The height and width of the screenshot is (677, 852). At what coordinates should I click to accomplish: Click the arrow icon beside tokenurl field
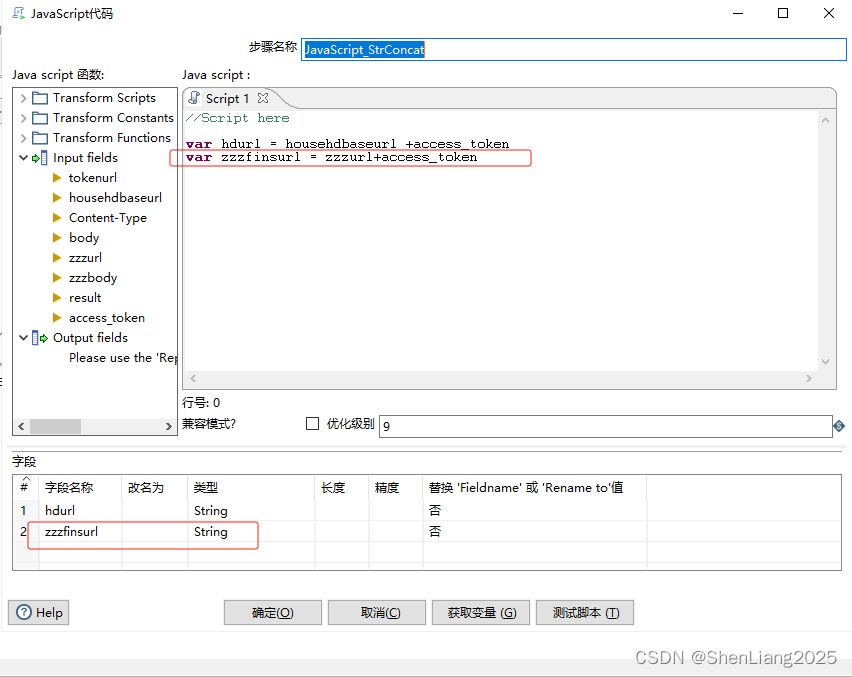click(57, 177)
